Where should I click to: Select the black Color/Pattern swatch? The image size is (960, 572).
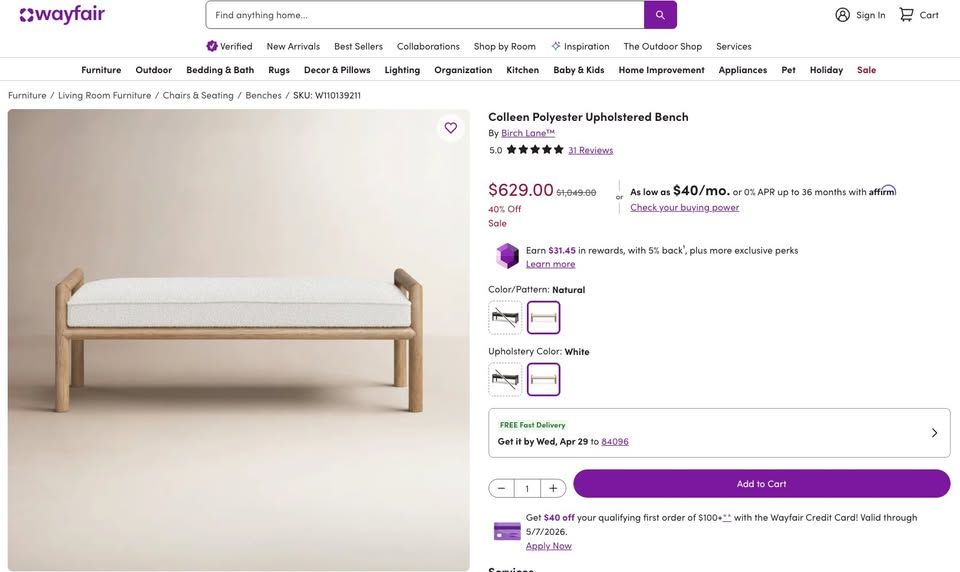tap(505, 318)
